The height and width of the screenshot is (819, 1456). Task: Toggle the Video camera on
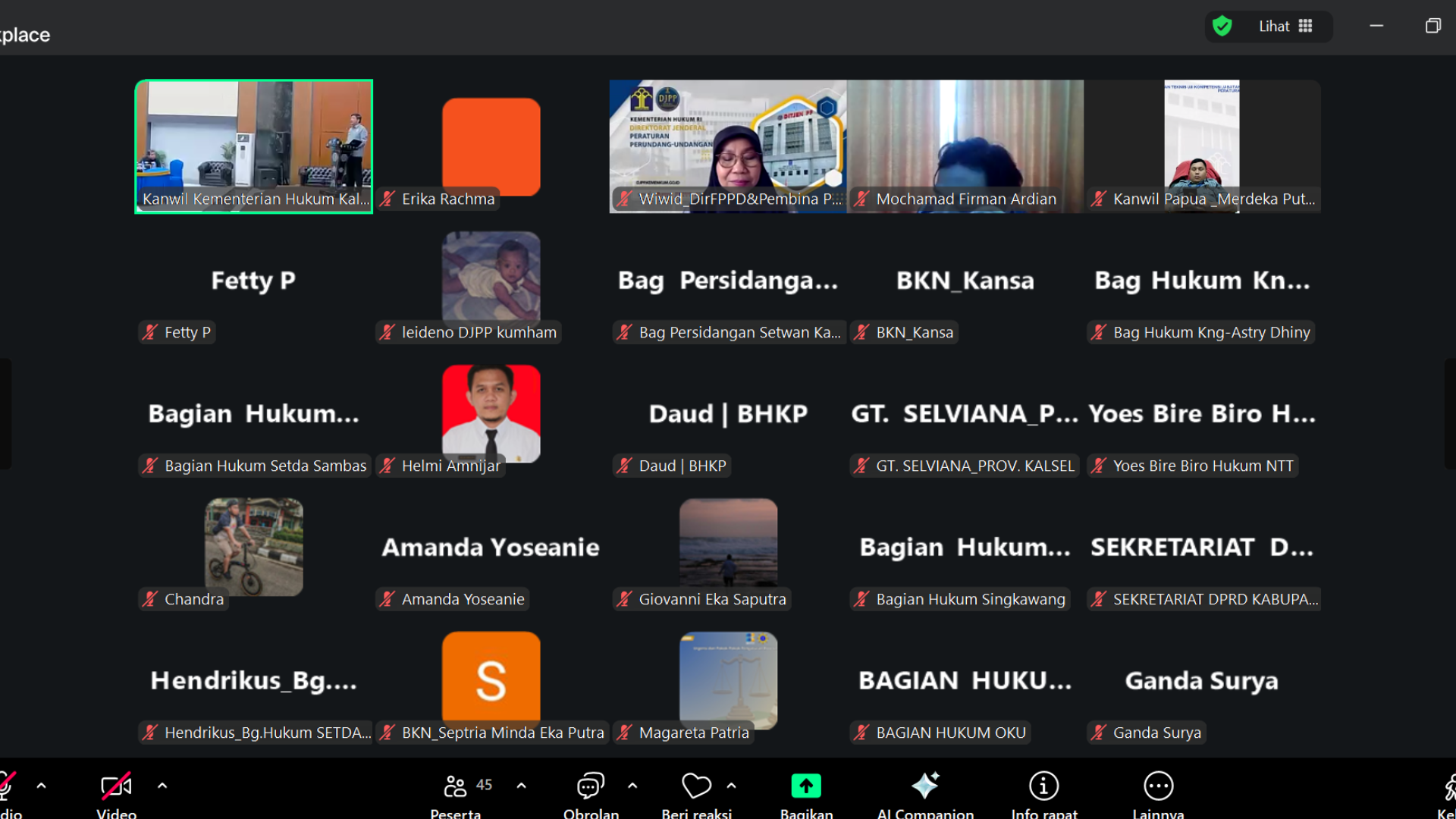pyautogui.click(x=116, y=786)
